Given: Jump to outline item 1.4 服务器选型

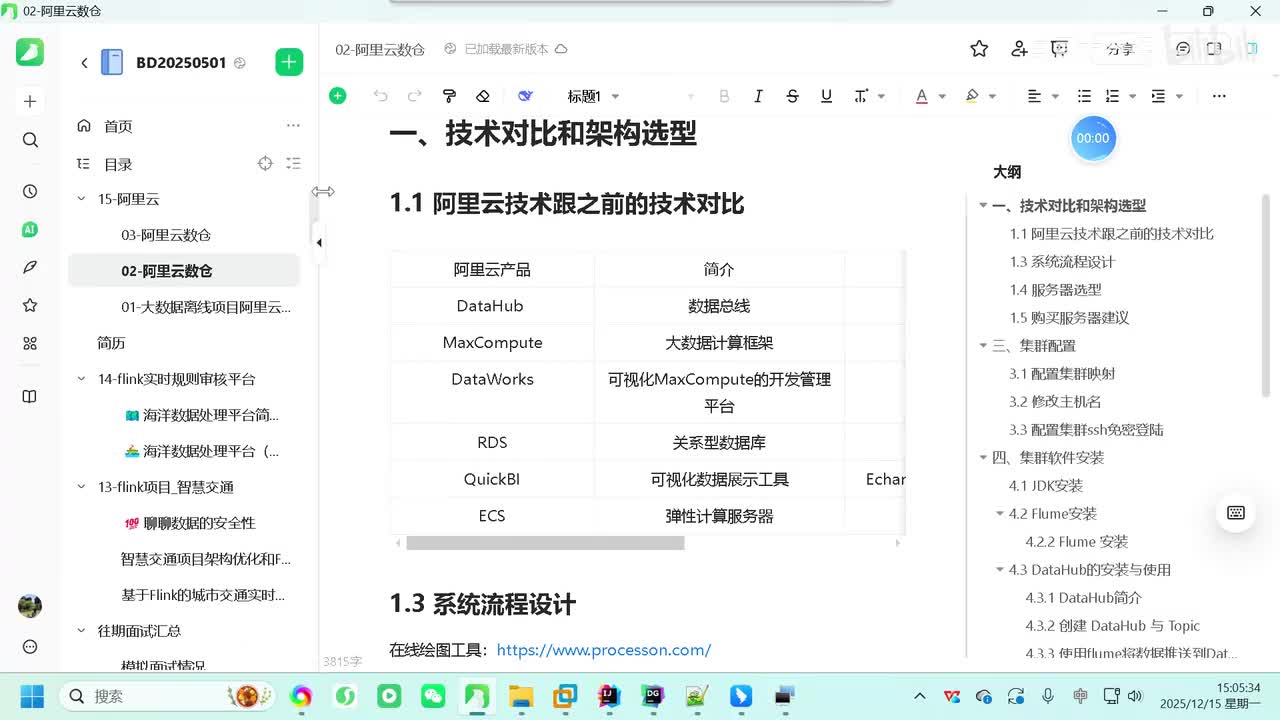Looking at the screenshot, I should point(1055,290).
